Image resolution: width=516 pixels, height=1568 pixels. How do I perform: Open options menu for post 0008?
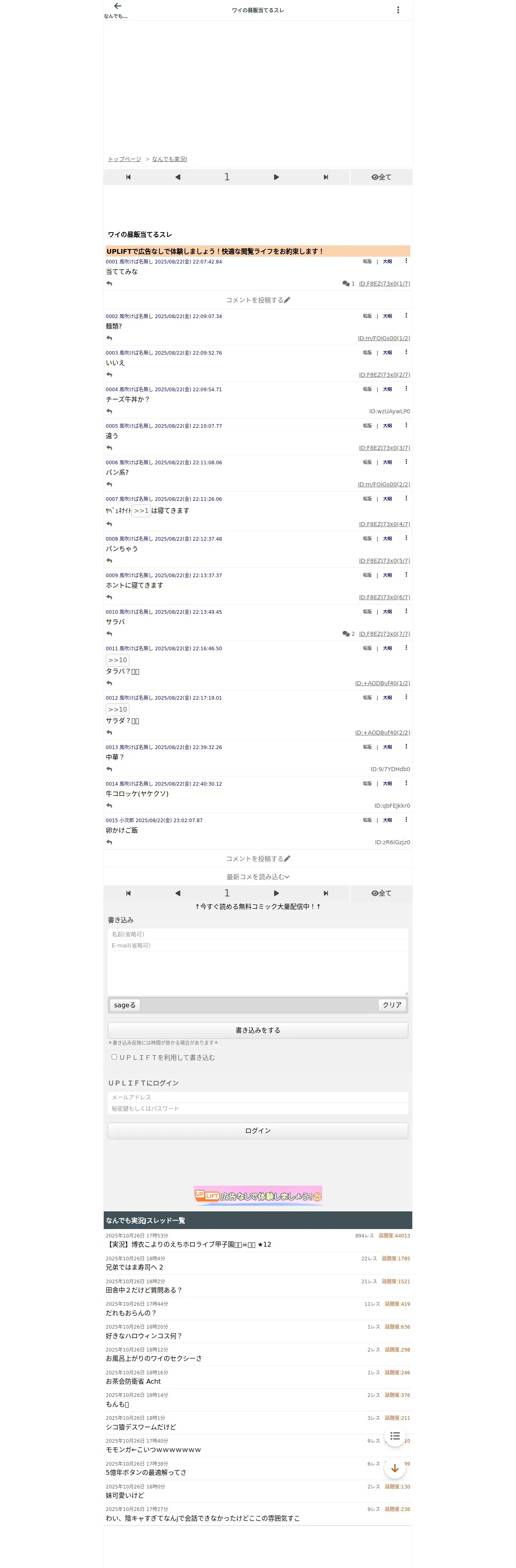tap(406, 538)
